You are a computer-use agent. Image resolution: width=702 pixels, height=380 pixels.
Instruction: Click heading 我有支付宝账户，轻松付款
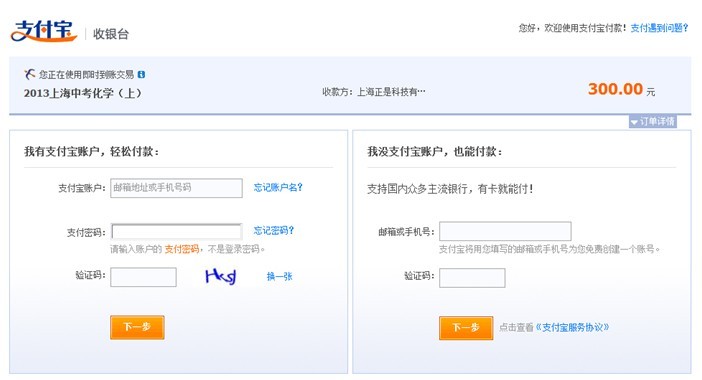[x=91, y=151]
